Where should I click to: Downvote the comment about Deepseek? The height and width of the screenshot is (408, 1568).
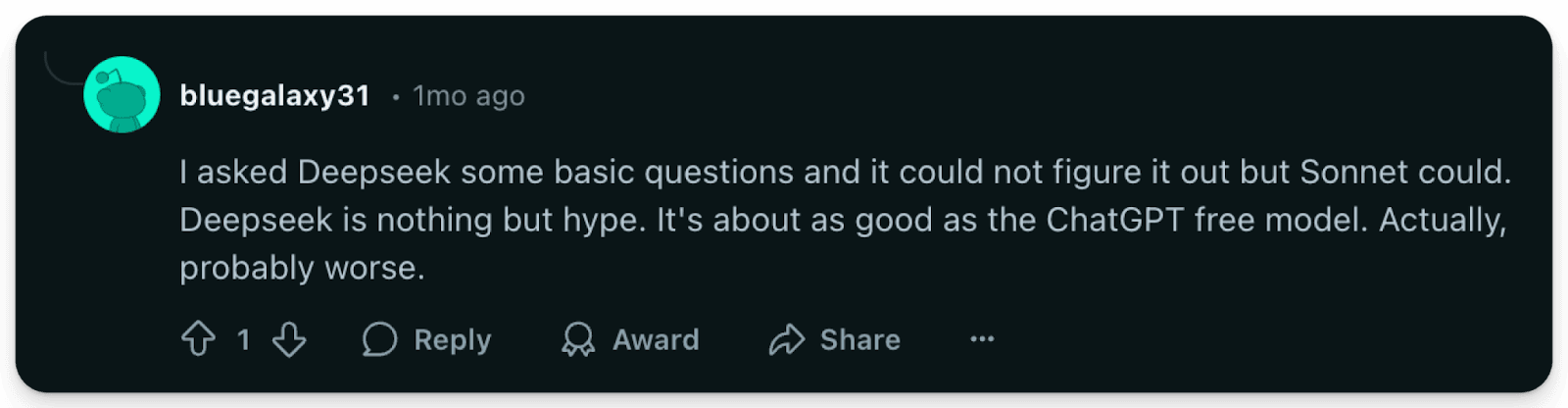click(289, 339)
